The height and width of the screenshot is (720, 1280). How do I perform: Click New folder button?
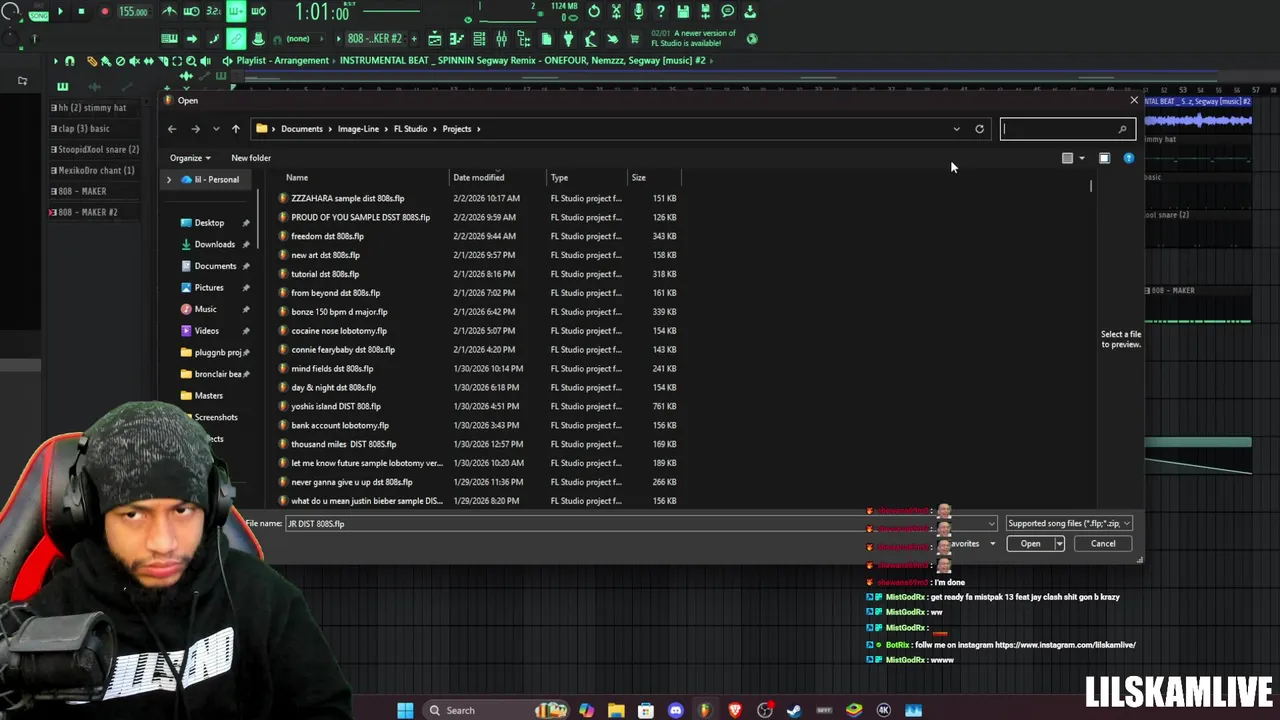coord(251,158)
